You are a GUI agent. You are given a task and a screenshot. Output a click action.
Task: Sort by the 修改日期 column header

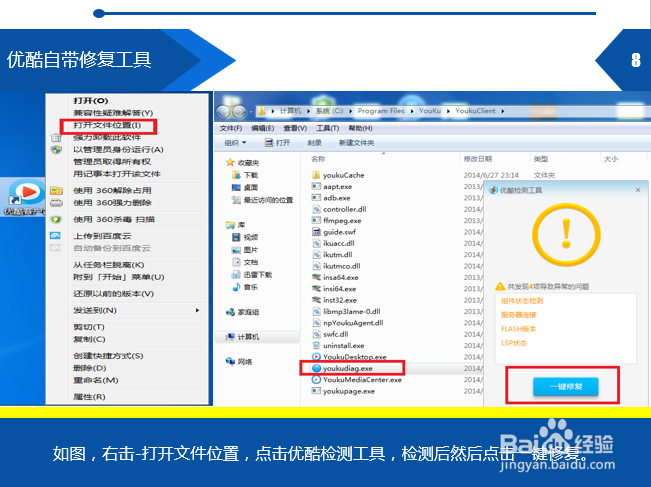[477, 159]
